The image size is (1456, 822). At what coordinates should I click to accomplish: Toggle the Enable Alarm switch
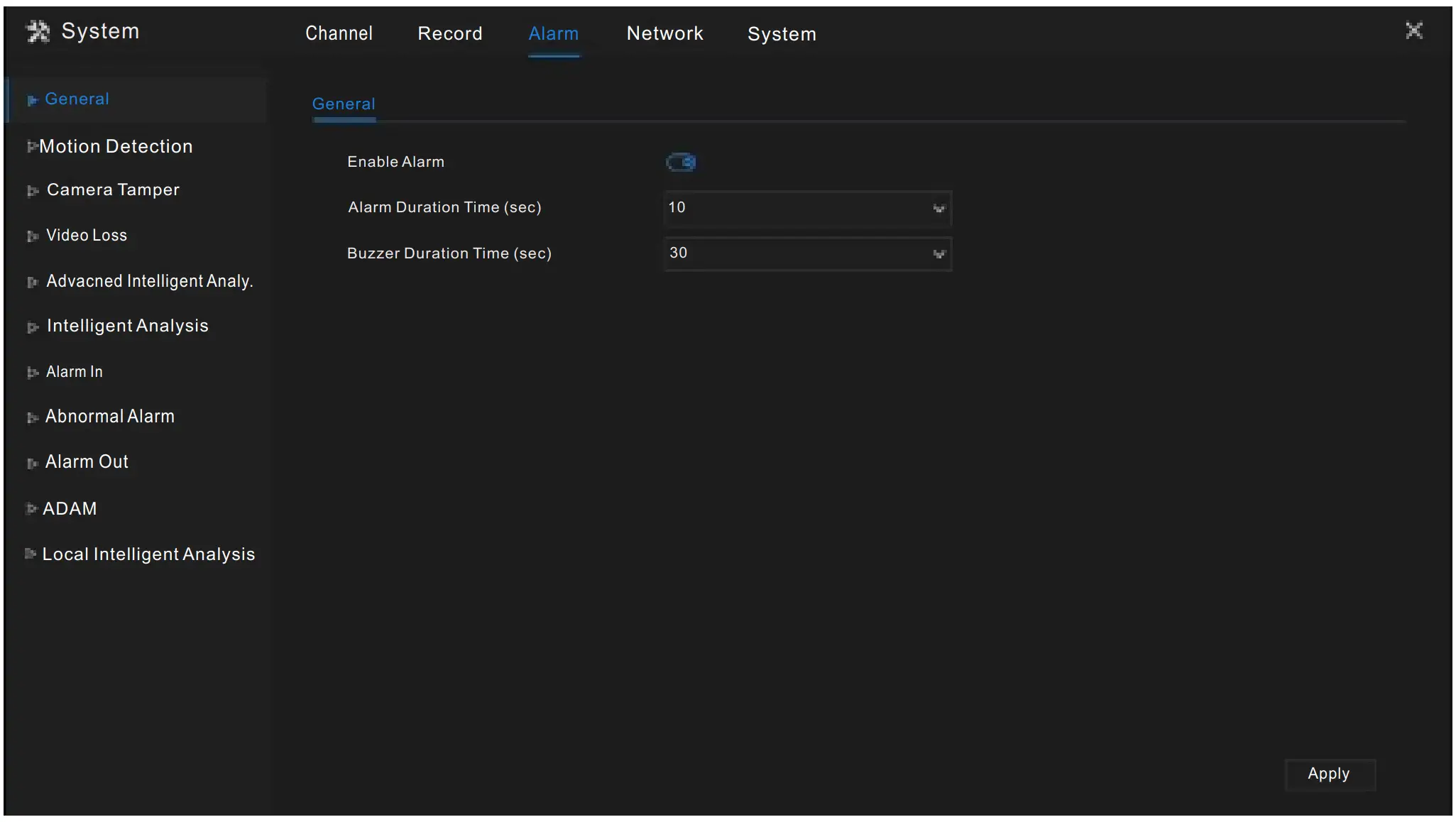coord(681,163)
